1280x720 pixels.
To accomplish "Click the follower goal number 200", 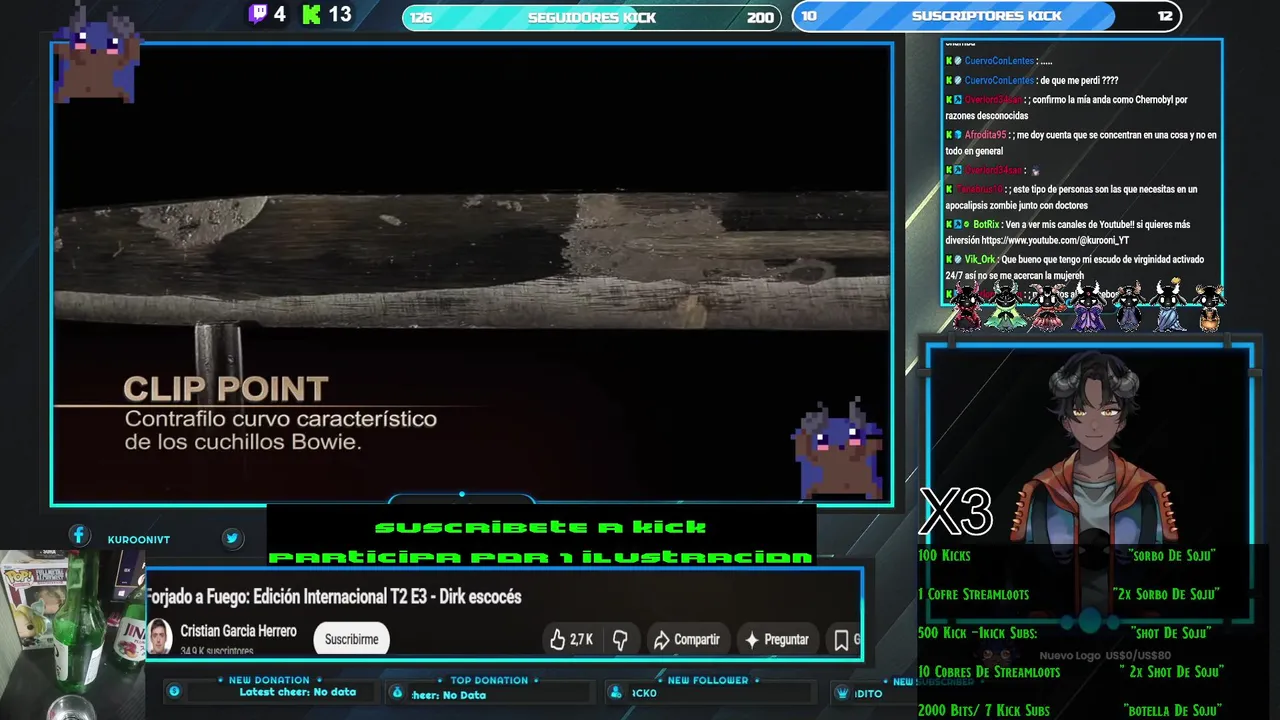I will tap(760, 17).
